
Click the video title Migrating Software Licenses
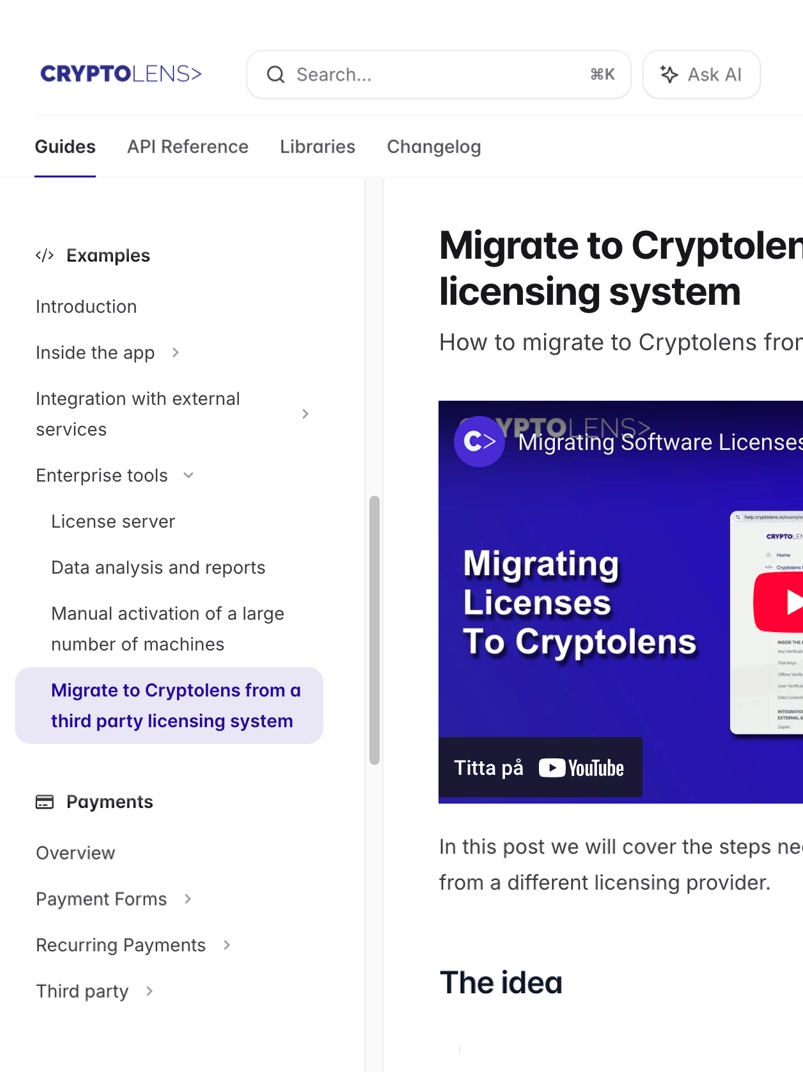[x=660, y=442]
